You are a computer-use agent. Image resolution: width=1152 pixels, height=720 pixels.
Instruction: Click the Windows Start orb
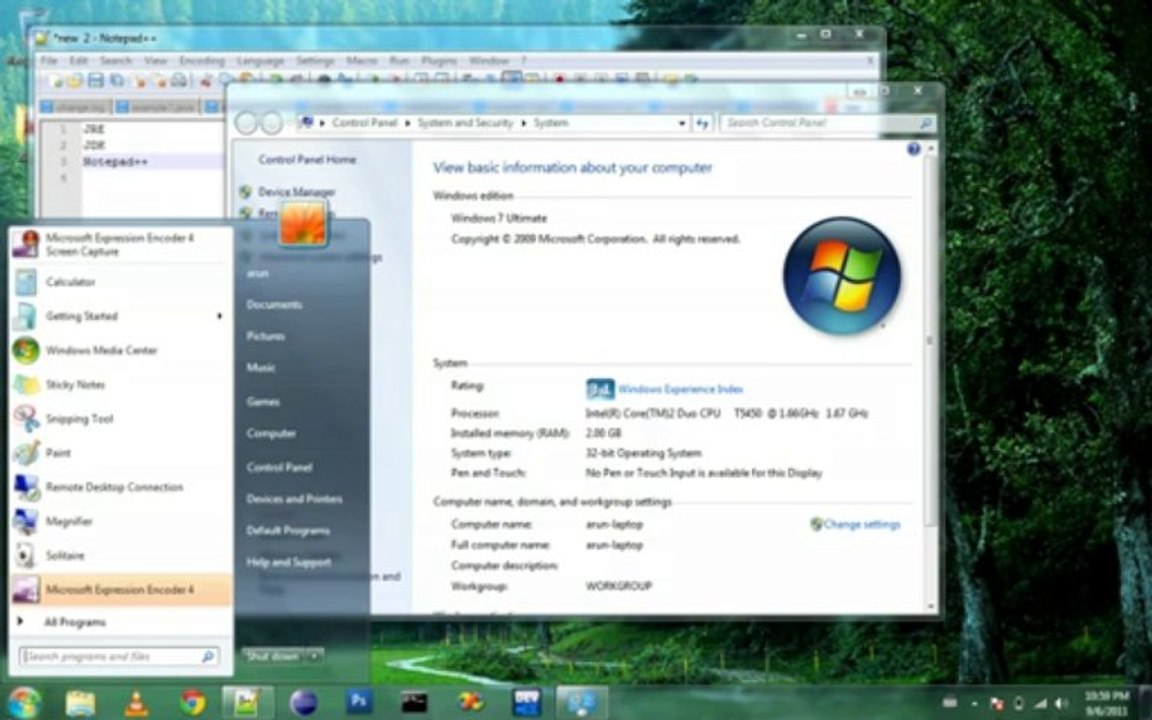[24, 702]
